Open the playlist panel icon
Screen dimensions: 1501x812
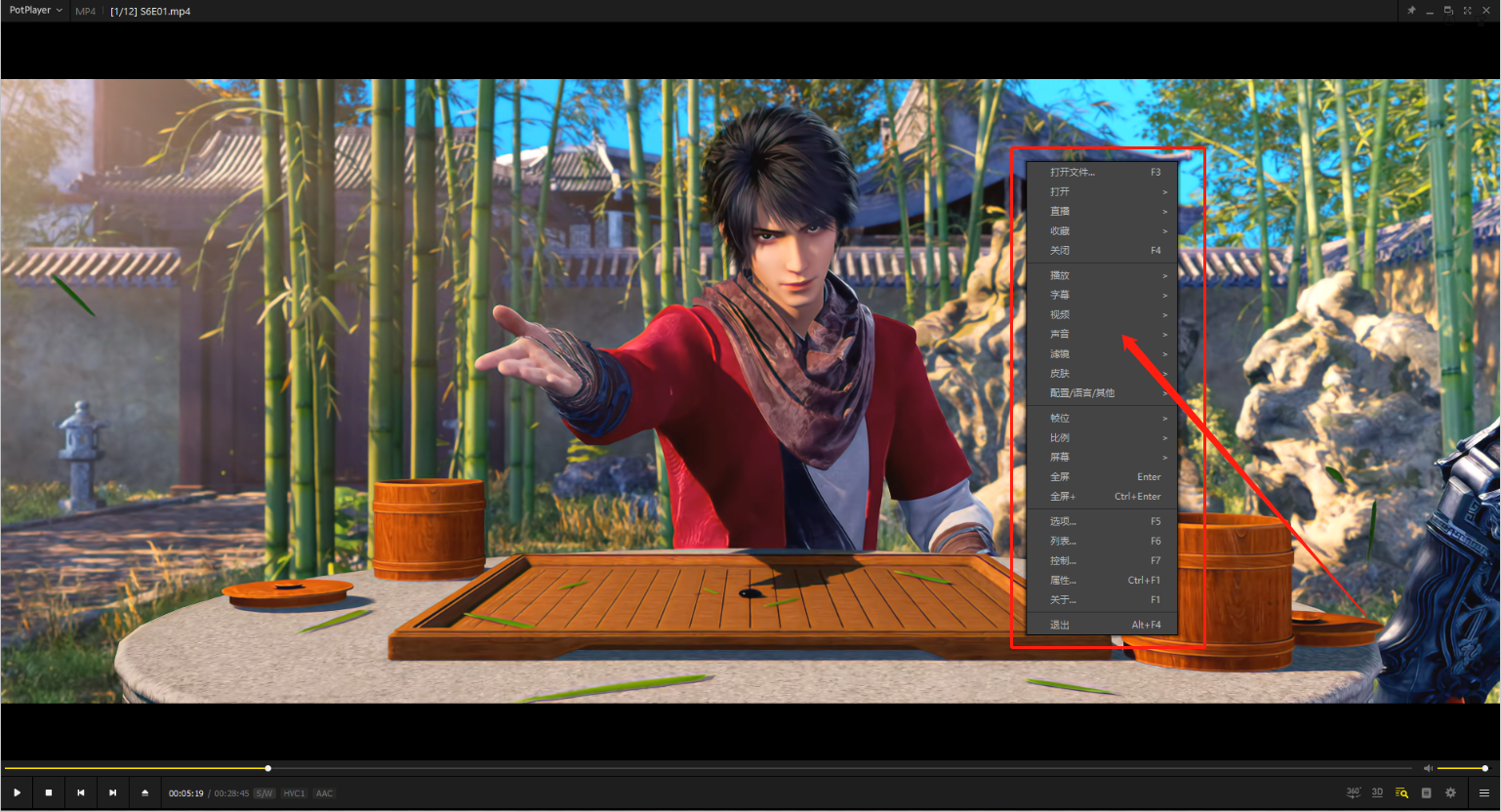click(1426, 792)
